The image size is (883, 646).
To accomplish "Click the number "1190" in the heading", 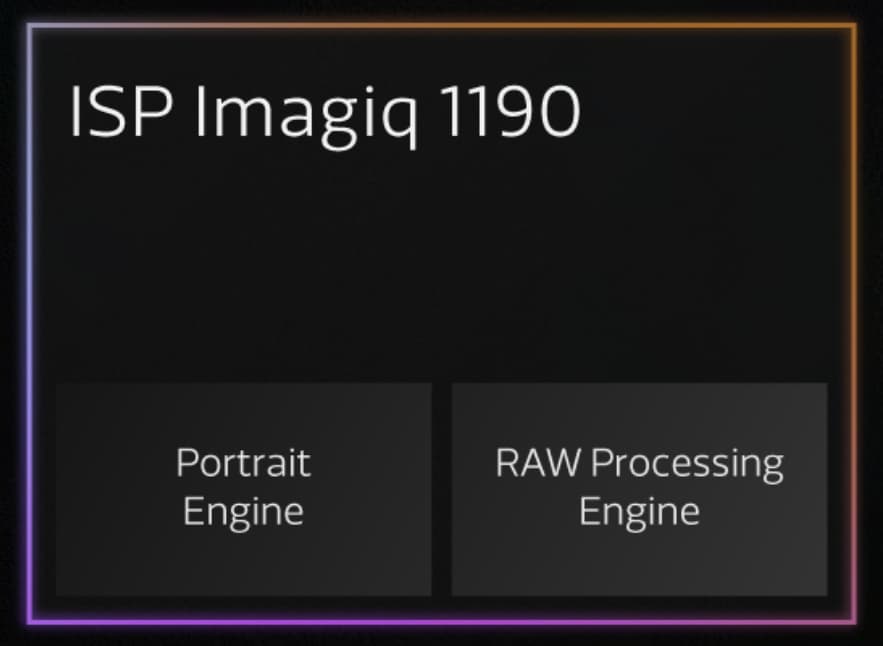I will (x=511, y=111).
